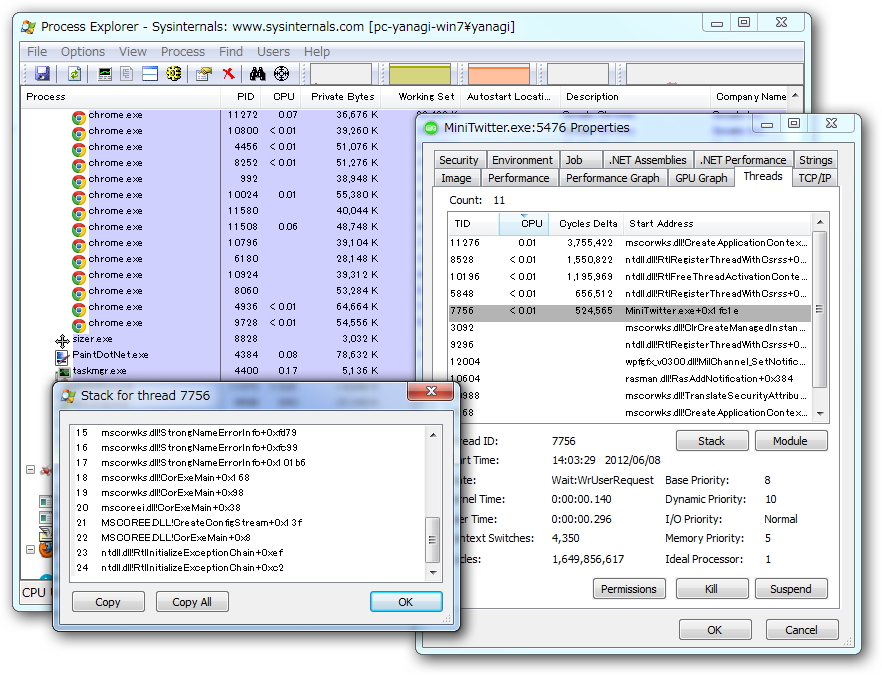Open the File menu
Image resolution: width=882 pixels, height=675 pixels.
[37, 52]
